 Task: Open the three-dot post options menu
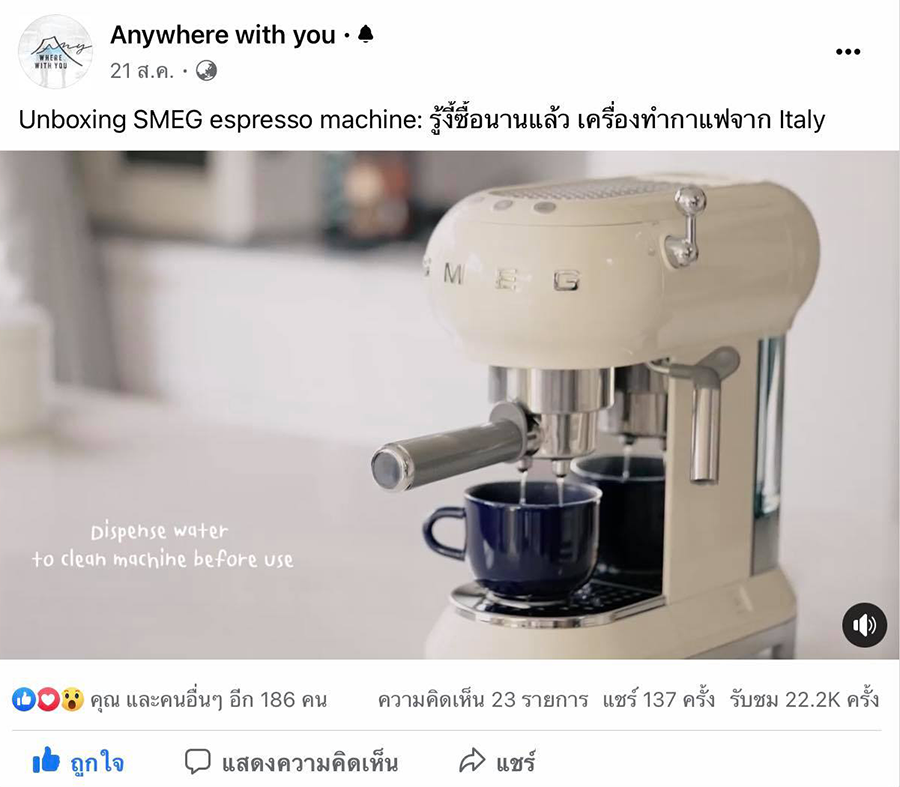(x=848, y=52)
